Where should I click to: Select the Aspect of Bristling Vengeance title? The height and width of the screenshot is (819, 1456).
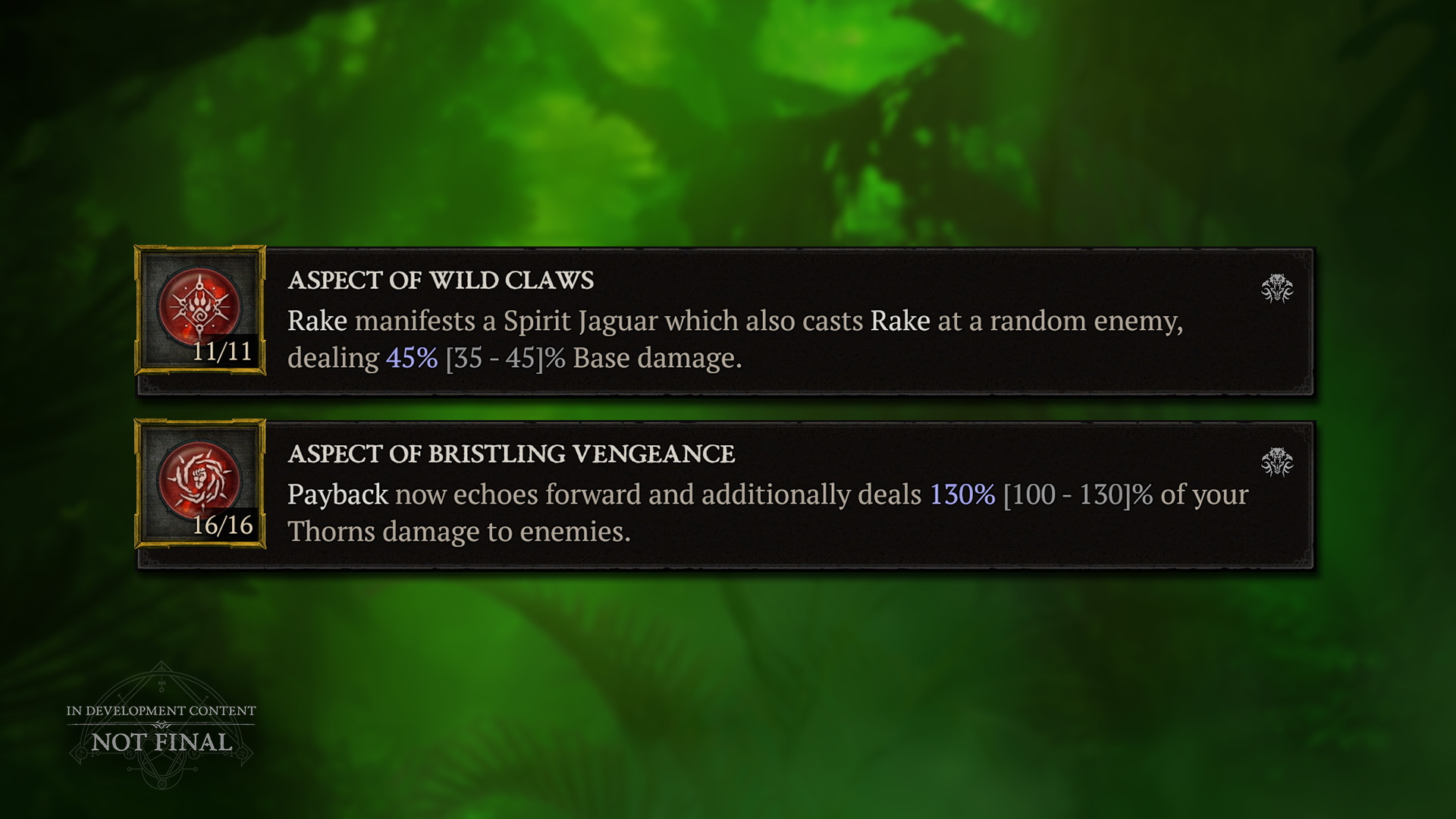tap(511, 454)
